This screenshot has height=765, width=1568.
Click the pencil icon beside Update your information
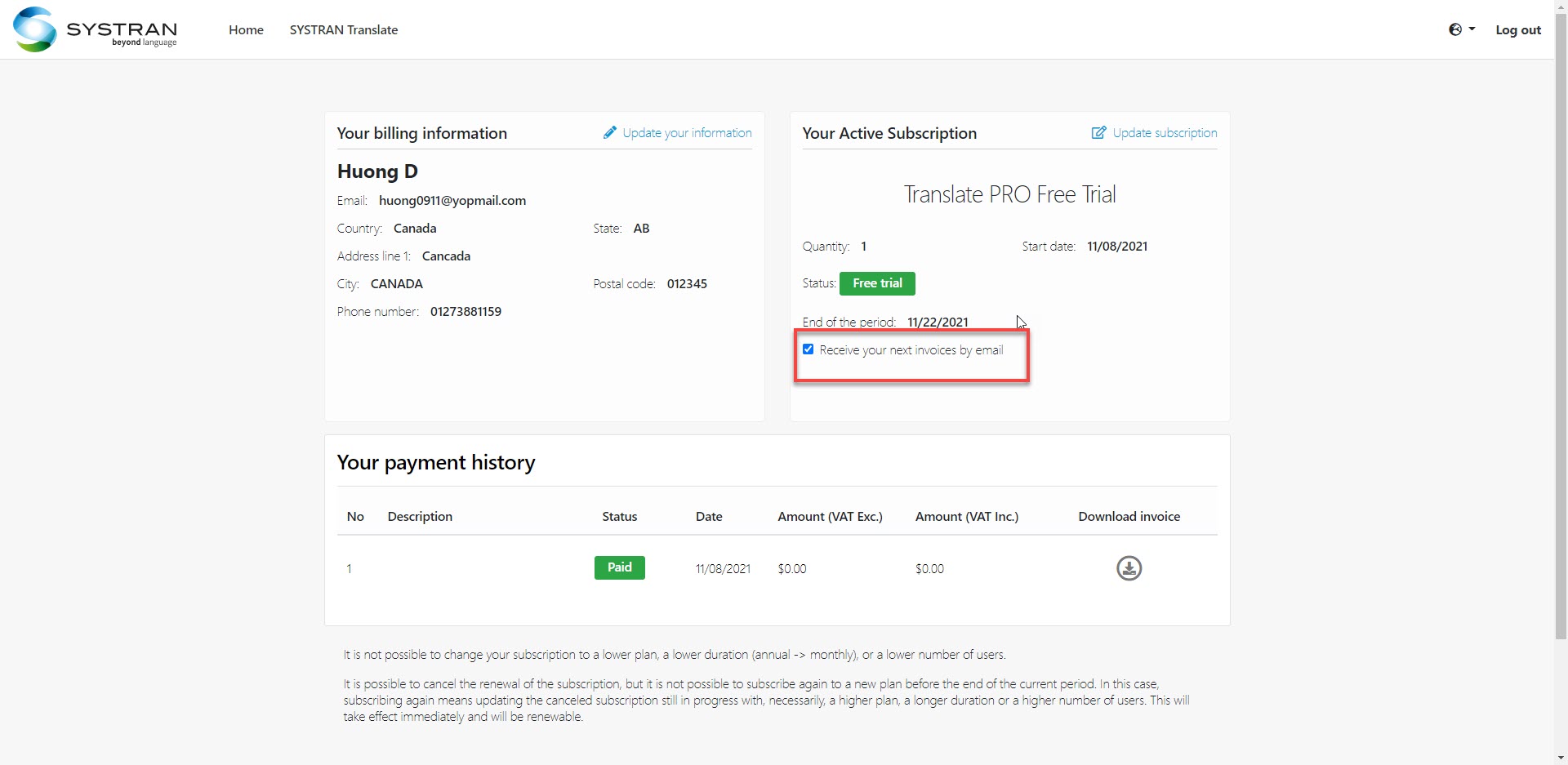[x=609, y=132]
